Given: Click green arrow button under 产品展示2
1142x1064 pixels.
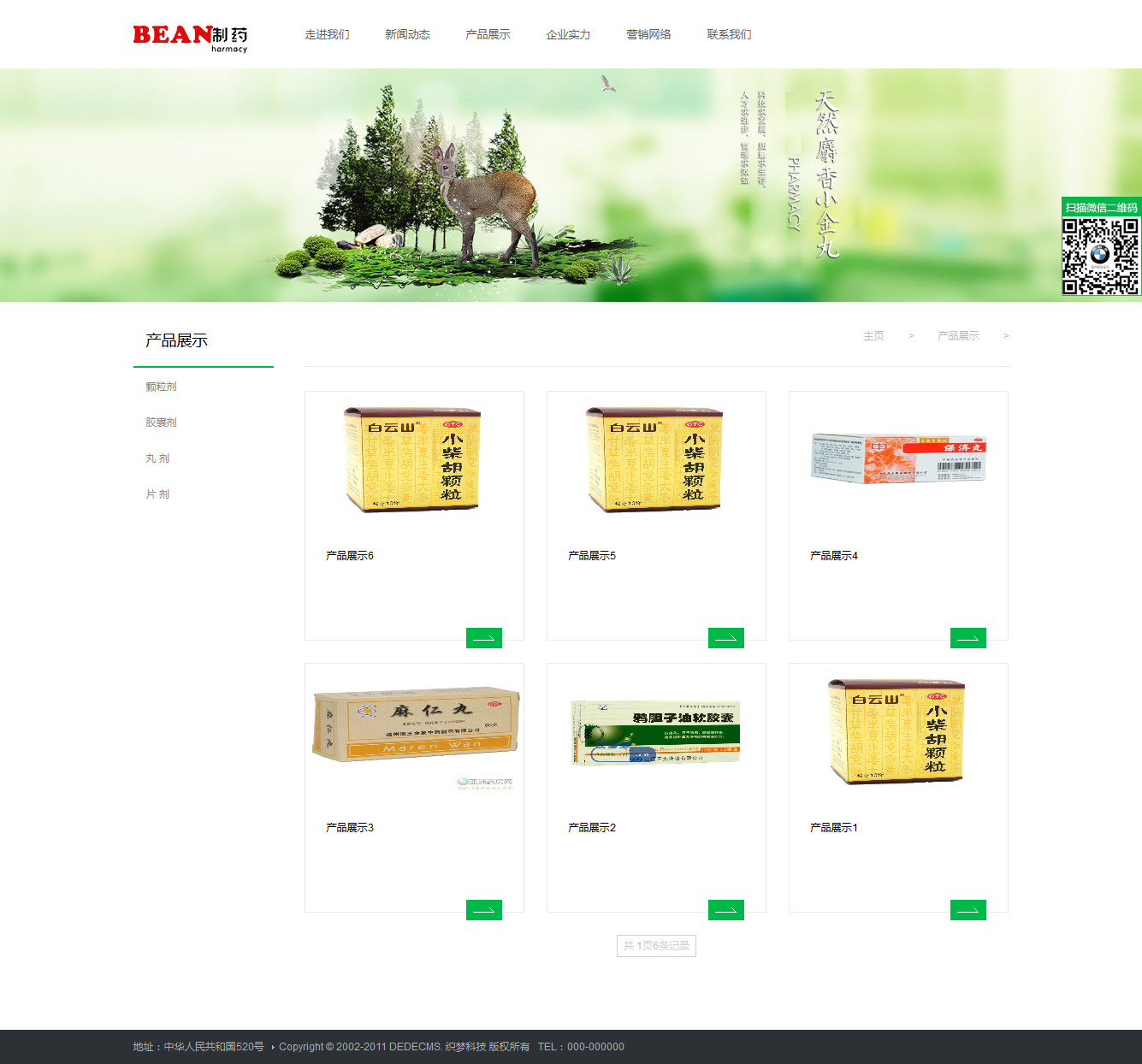Looking at the screenshot, I should [725, 910].
